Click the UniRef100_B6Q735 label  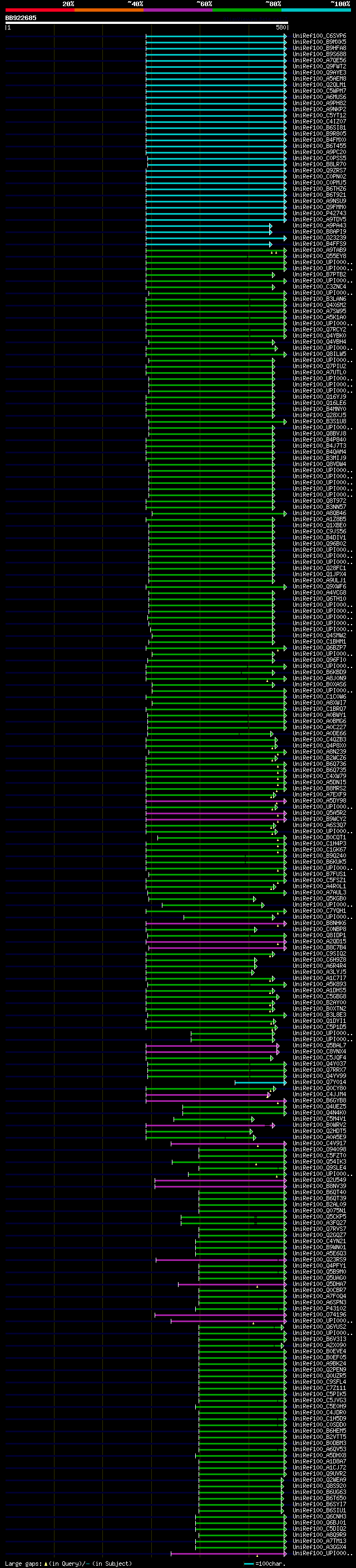point(319,770)
